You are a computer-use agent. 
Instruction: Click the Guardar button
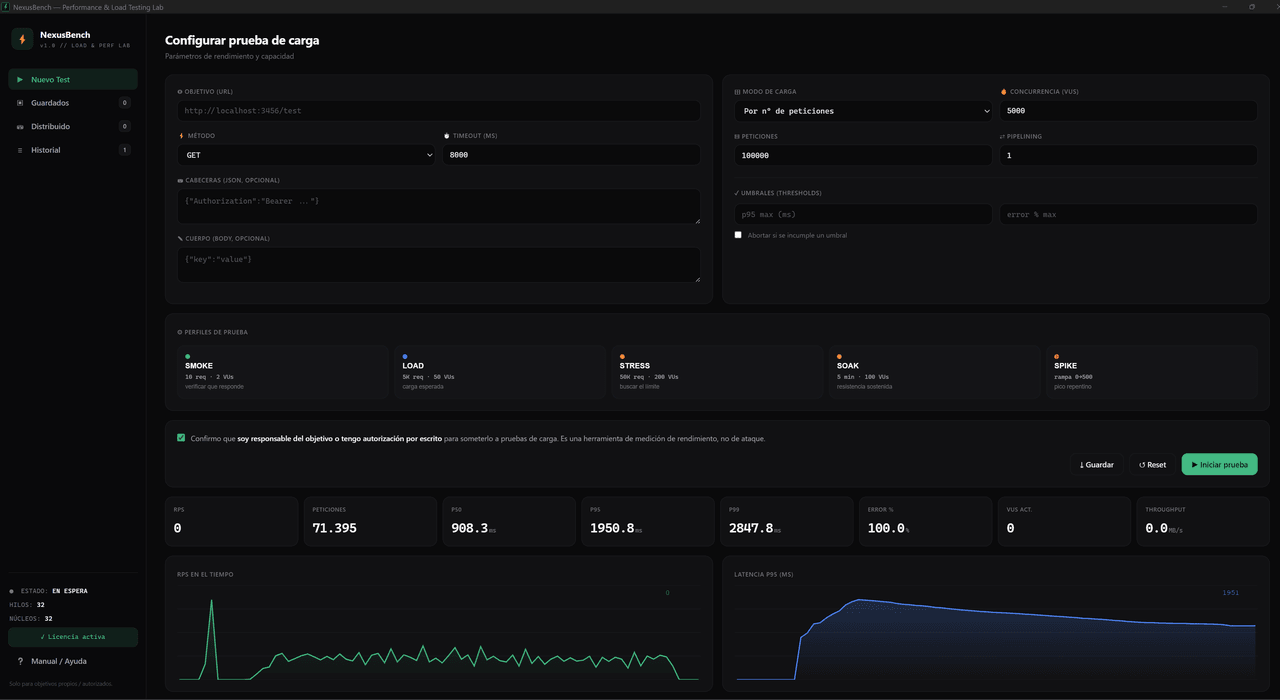[x=1097, y=464]
